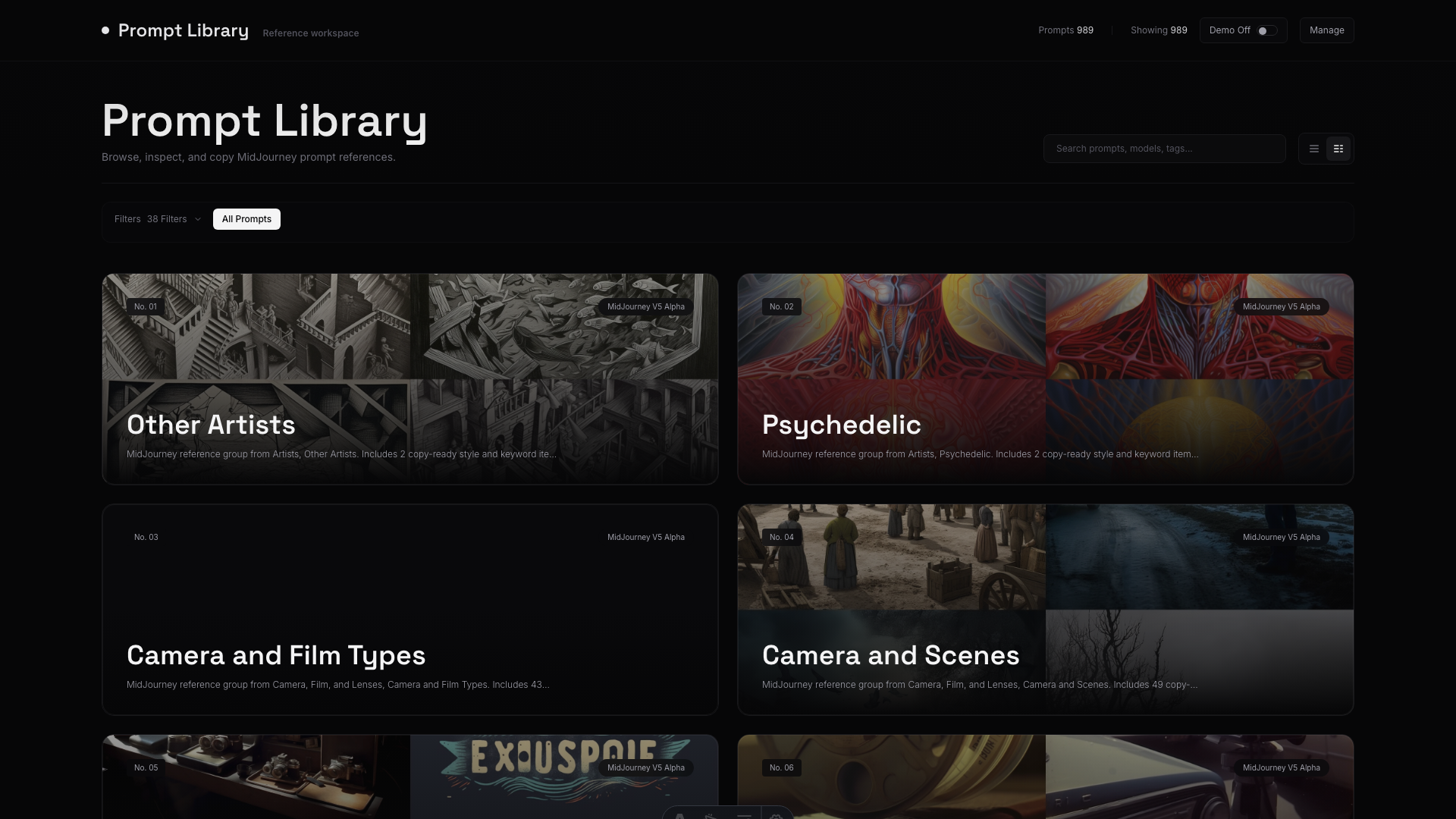Click MidJourney V5 Alpha tag on No. 06 card
The width and height of the screenshot is (1456, 819).
pyautogui.click(x=1281, y=768)
